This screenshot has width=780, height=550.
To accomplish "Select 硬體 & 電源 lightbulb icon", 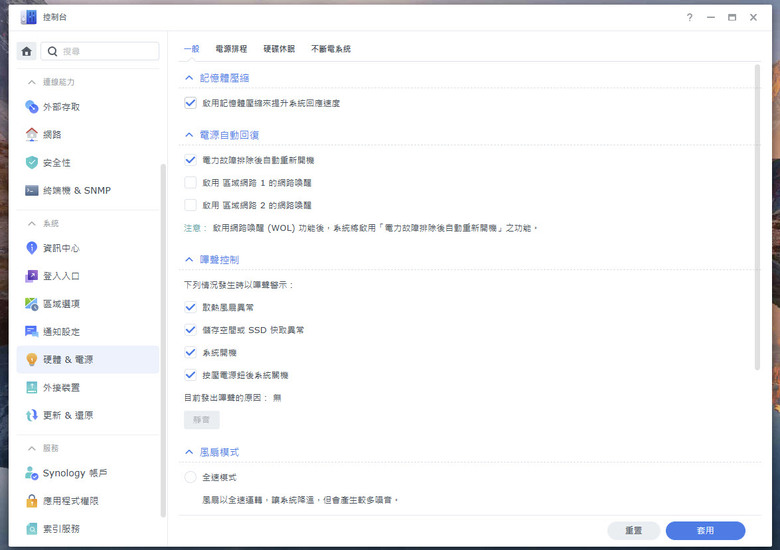I will (x=31, y=360).
